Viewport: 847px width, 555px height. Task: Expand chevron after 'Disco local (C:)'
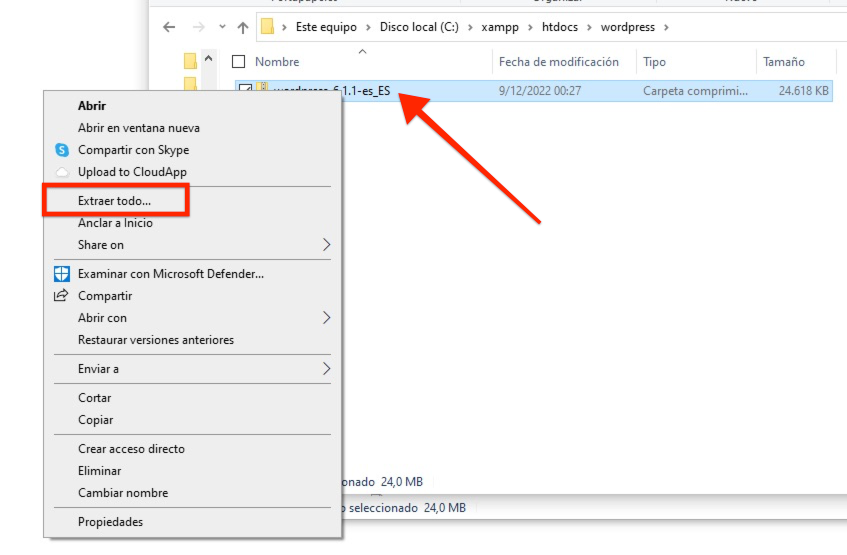point(470,27)
